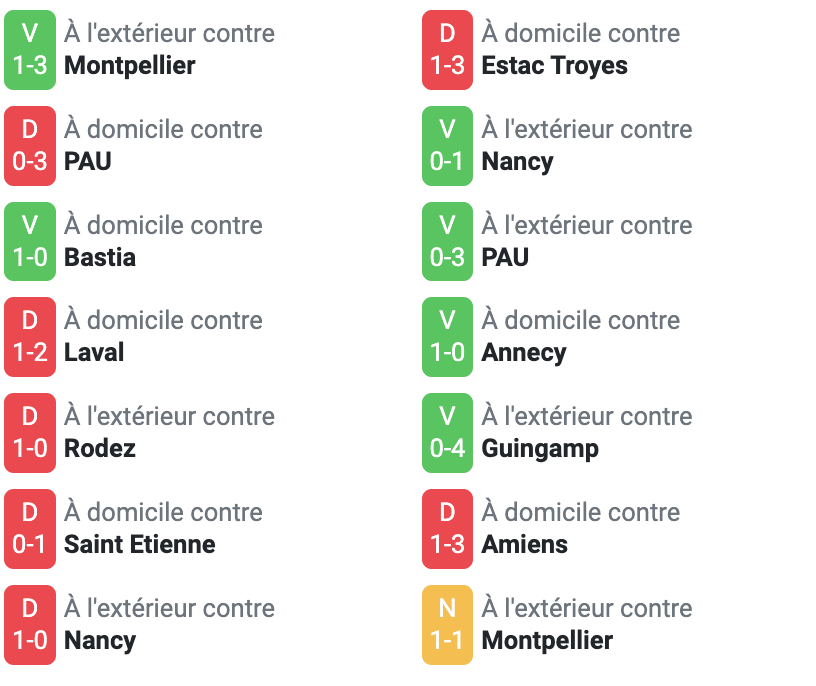Viewport: 816px width, 686px height.
Task: Click the green V 0-1 Nancy badge
Action: click(447, 146)
